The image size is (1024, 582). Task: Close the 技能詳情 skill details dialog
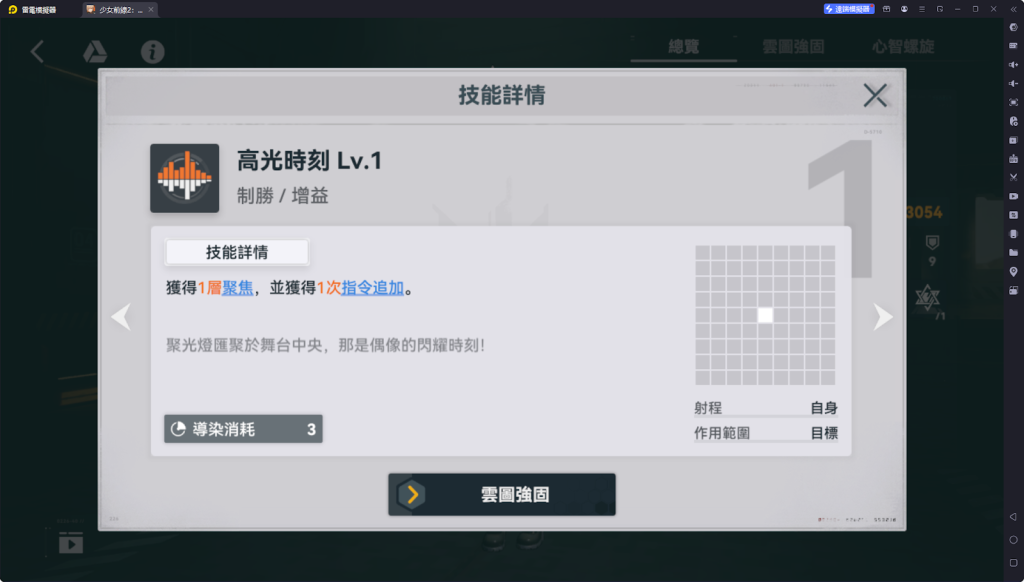click(x=874, y=95)
